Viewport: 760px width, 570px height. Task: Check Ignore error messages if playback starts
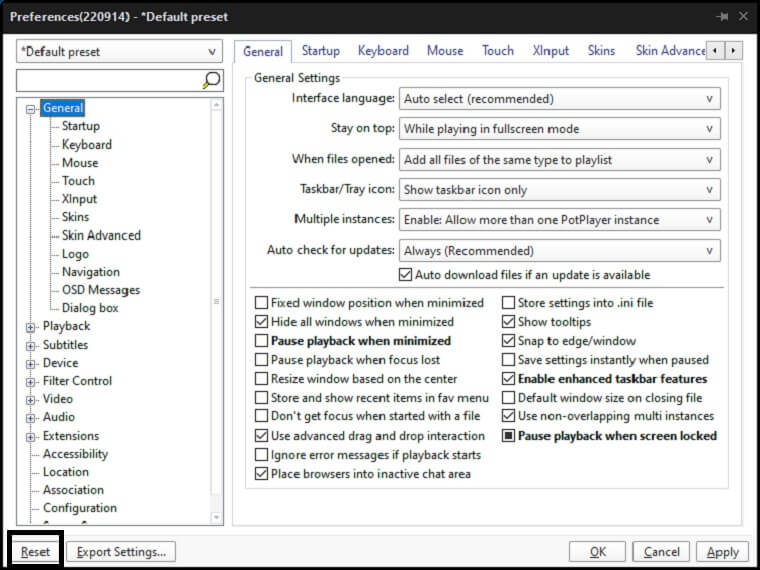click(261, 455)
